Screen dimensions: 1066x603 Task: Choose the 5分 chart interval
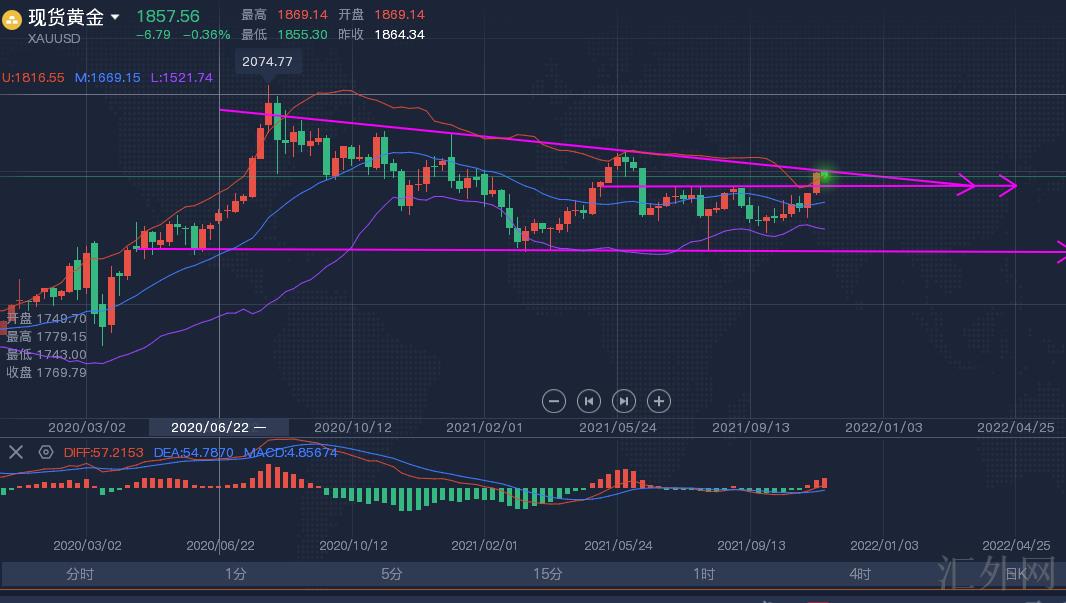391,574
